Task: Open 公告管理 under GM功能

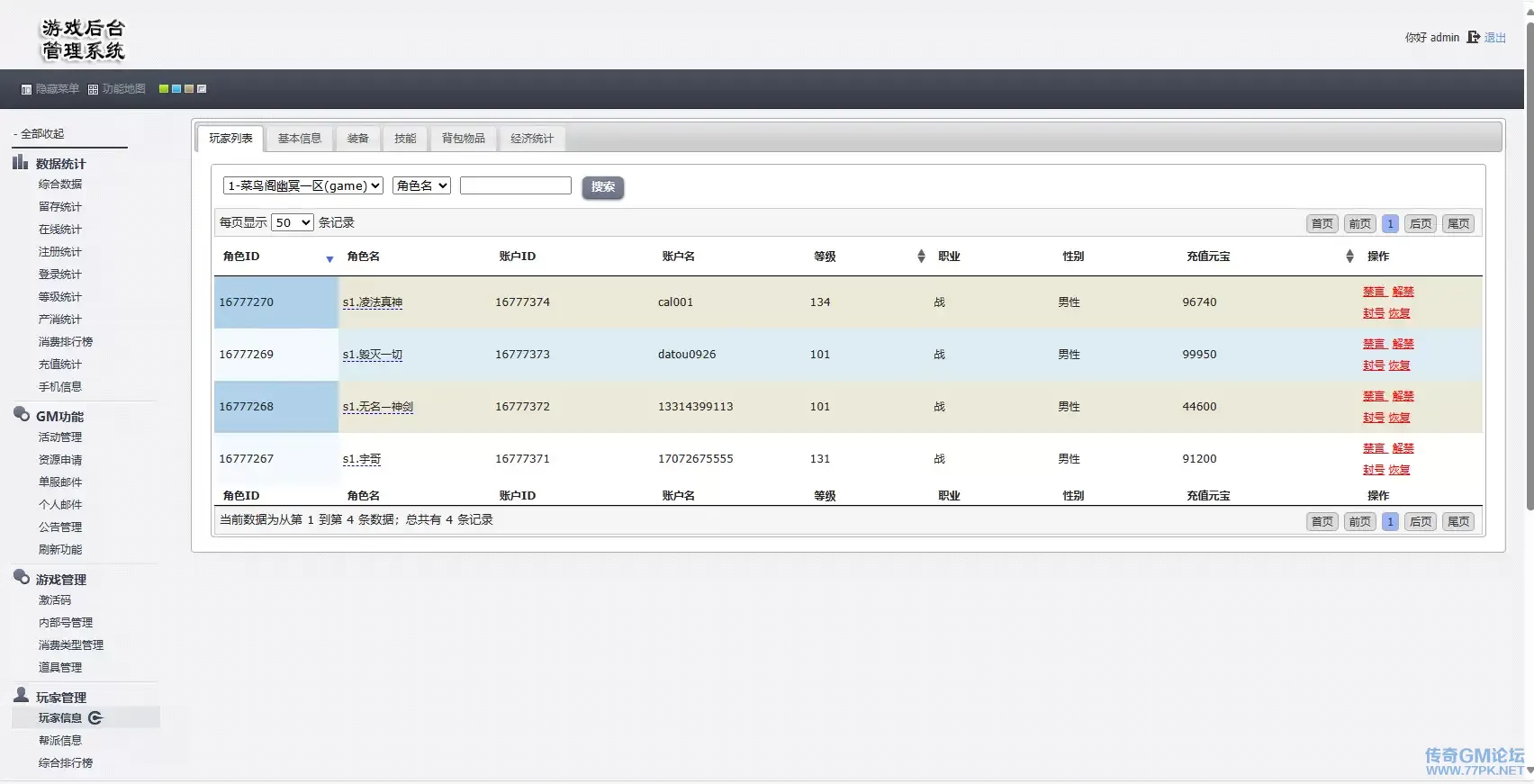Action: coord(60,527)
